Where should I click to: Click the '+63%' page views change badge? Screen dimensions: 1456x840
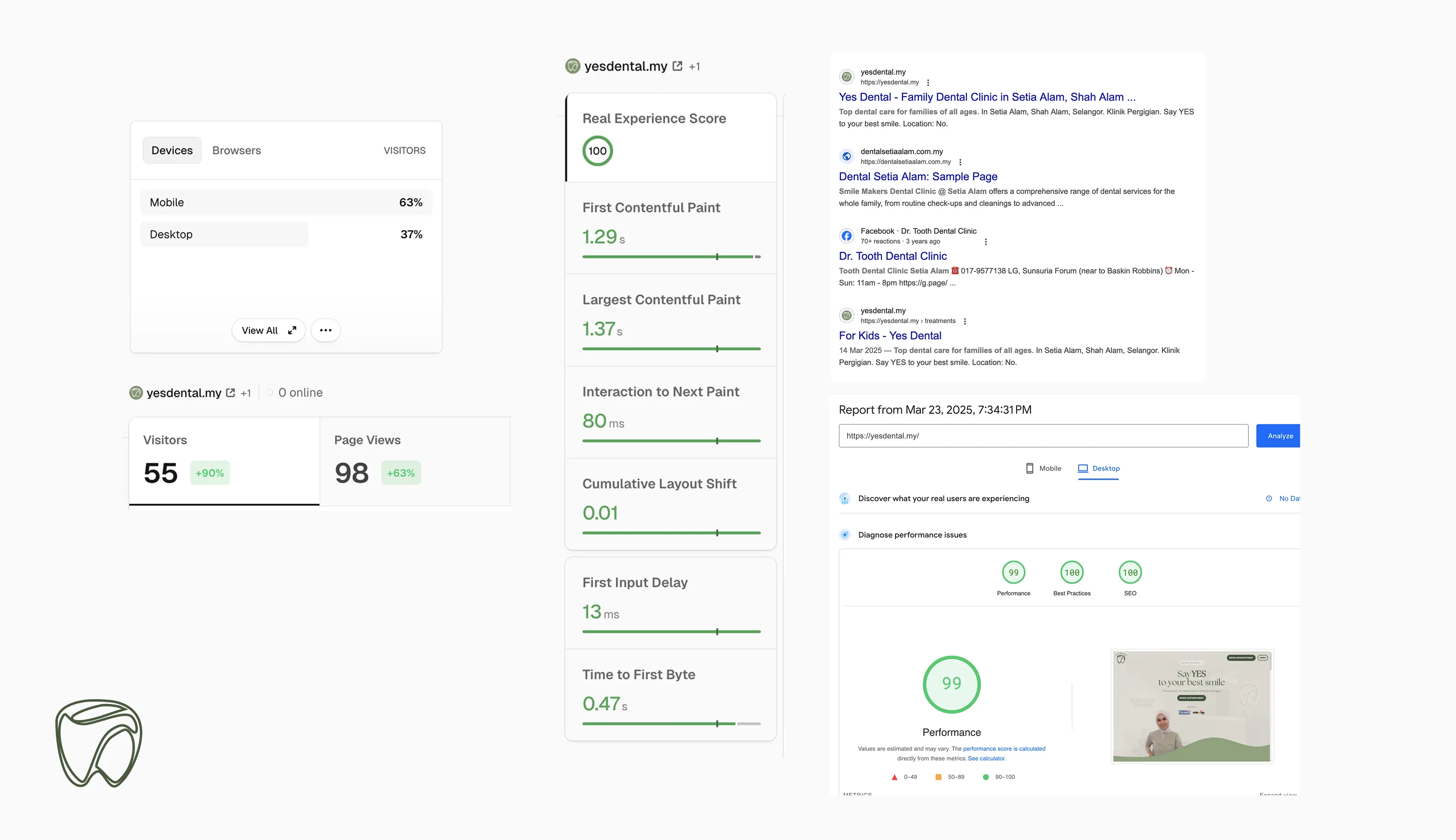401,473
